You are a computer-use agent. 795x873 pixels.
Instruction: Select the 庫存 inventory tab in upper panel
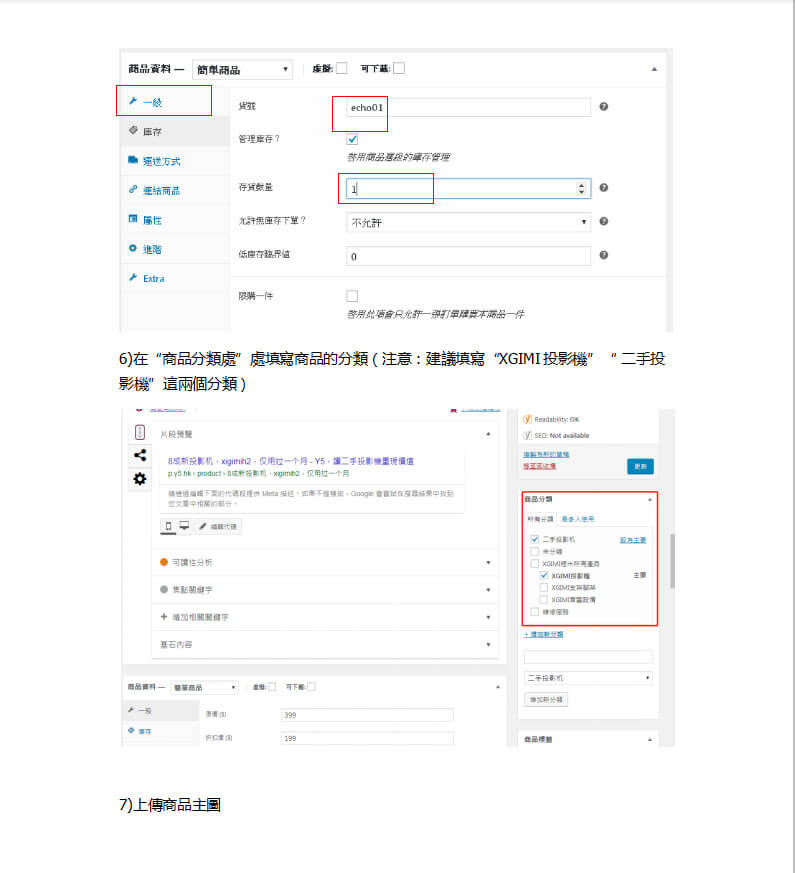point(175,131)
